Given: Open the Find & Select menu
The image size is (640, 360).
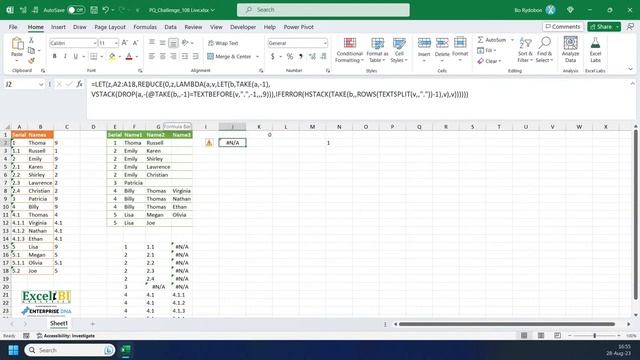Looking at the screenshot, I should click(544, 50).
